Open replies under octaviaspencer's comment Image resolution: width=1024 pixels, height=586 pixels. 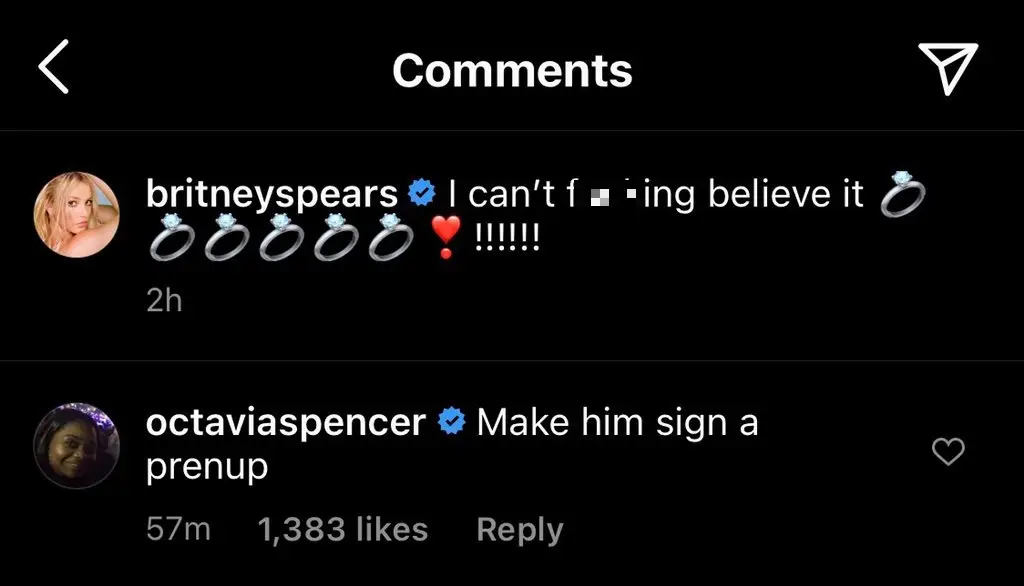[x=519, y=529]
